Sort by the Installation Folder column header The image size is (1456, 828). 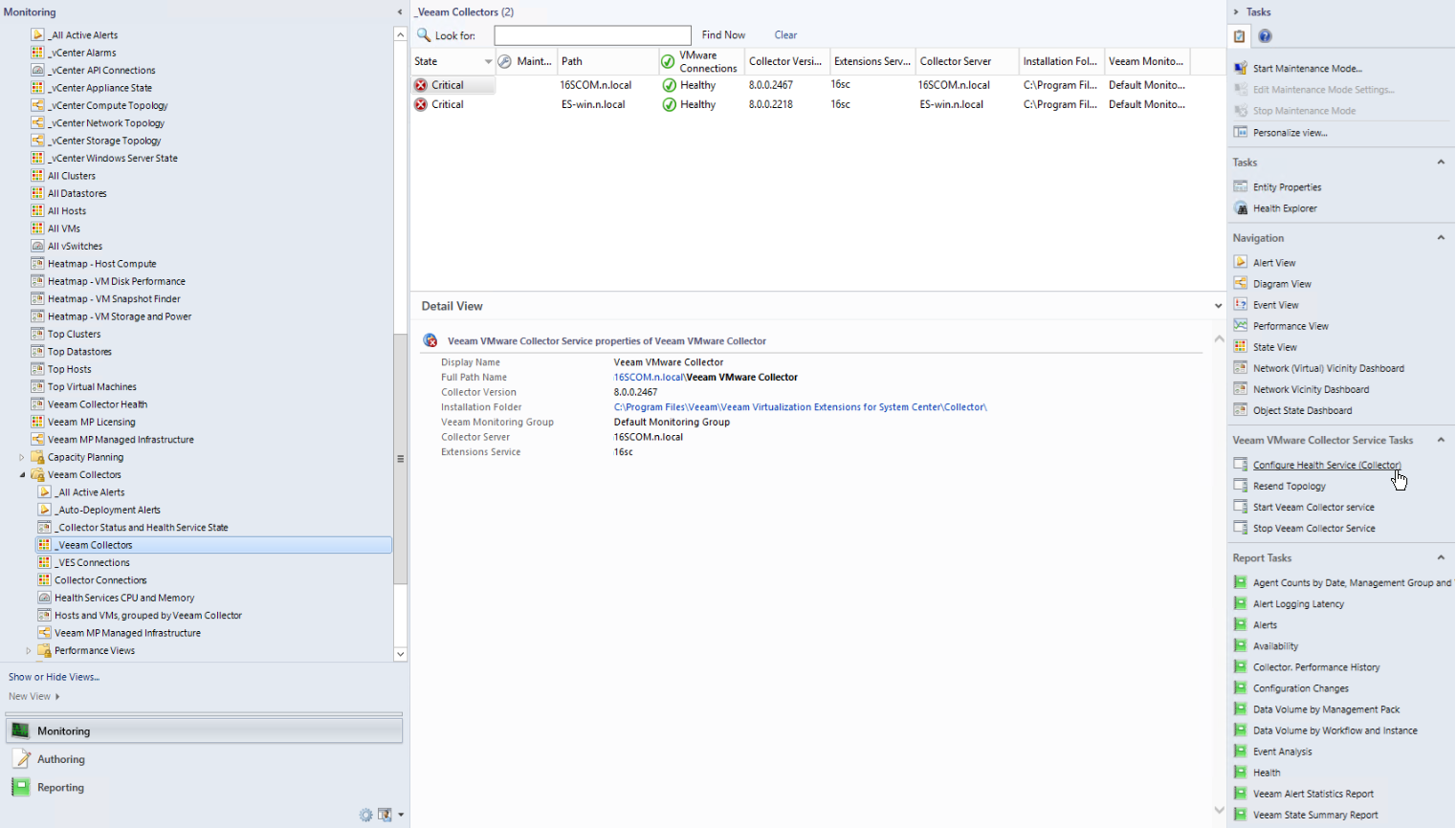(1061, 61)
